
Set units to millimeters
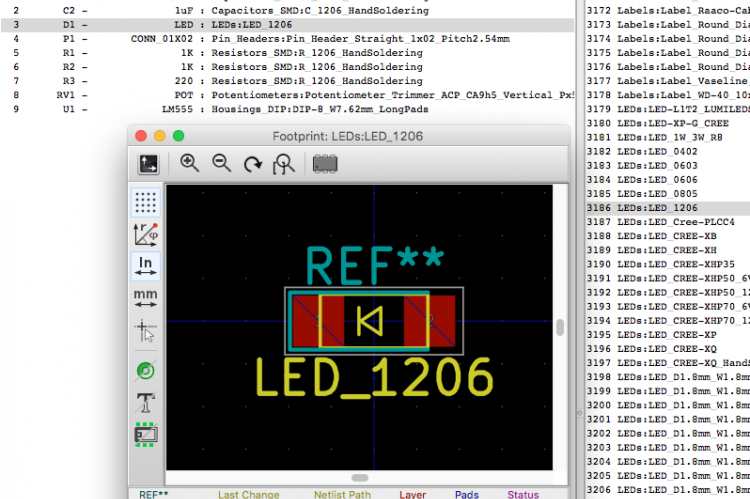point(145,298)
